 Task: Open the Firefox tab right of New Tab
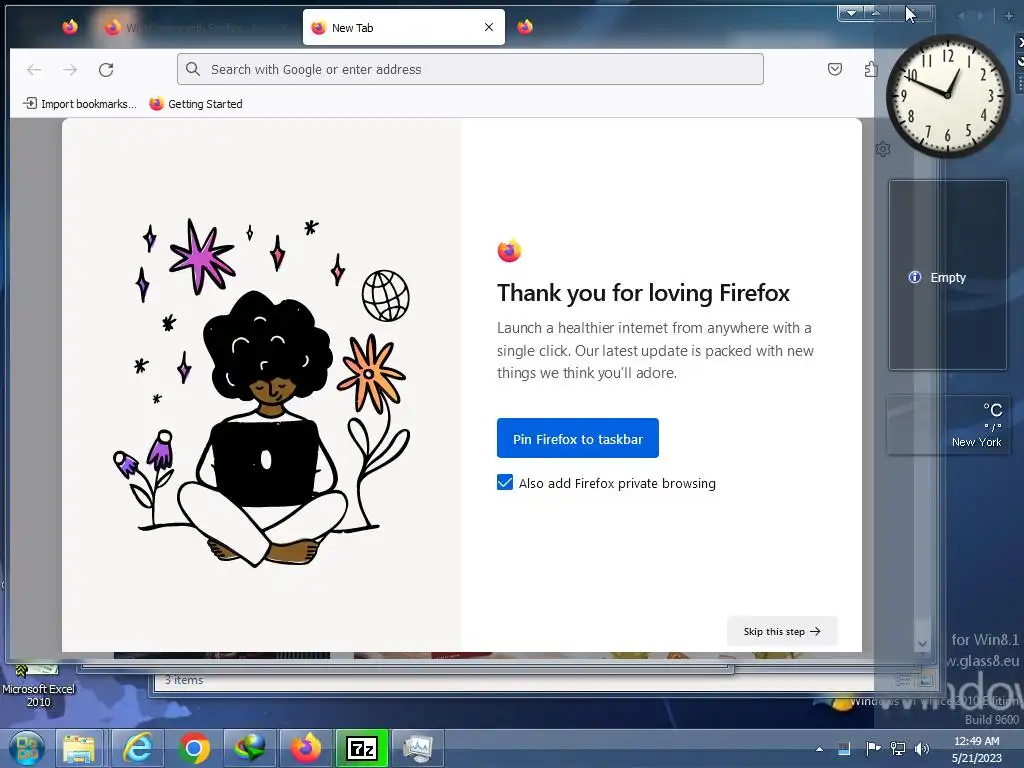tap(525, 27)
